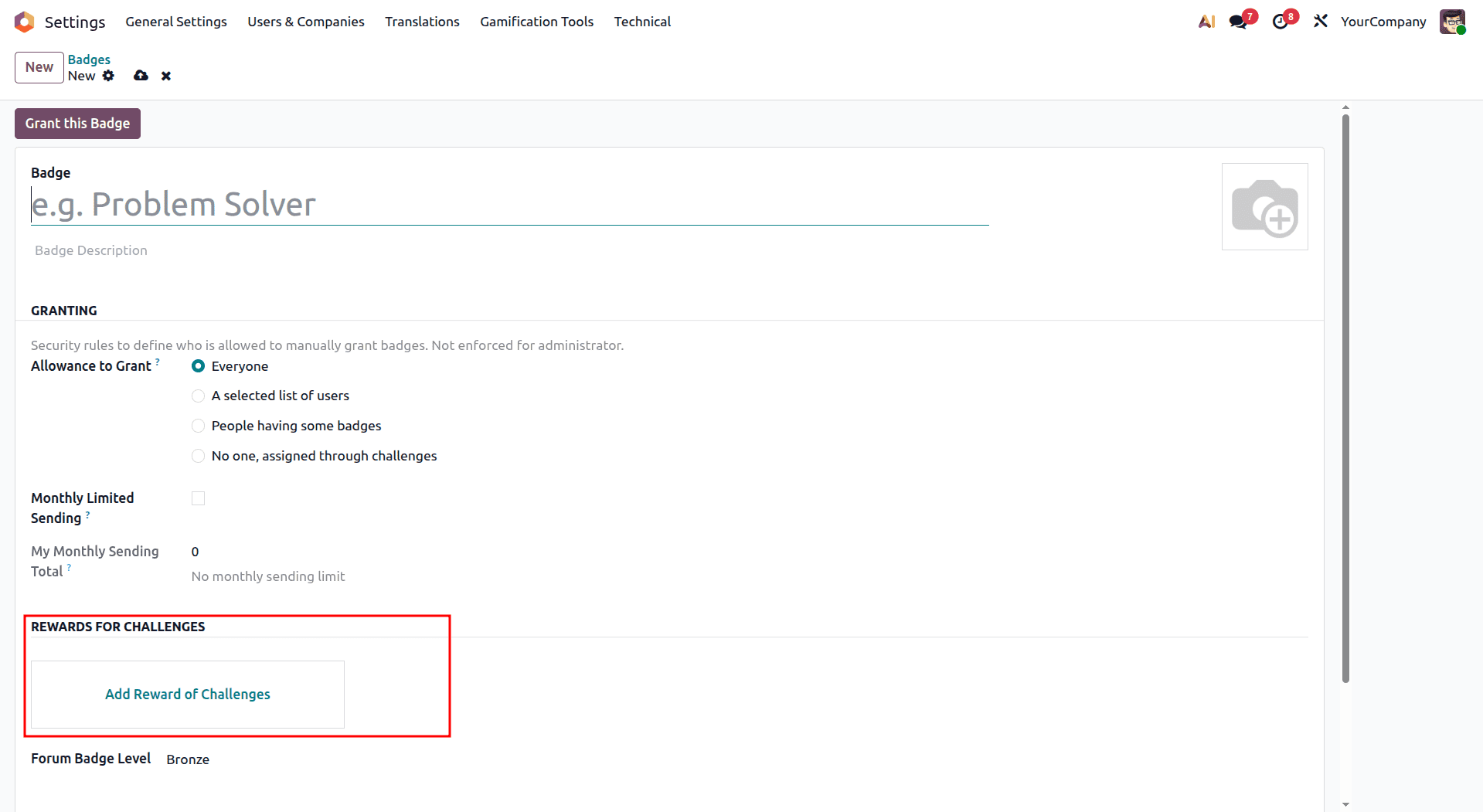The height and width of the screenshot is (812, 1483).
Task: Open the Forum Badge Level Bronze dropdown
Action: point(188,759)
